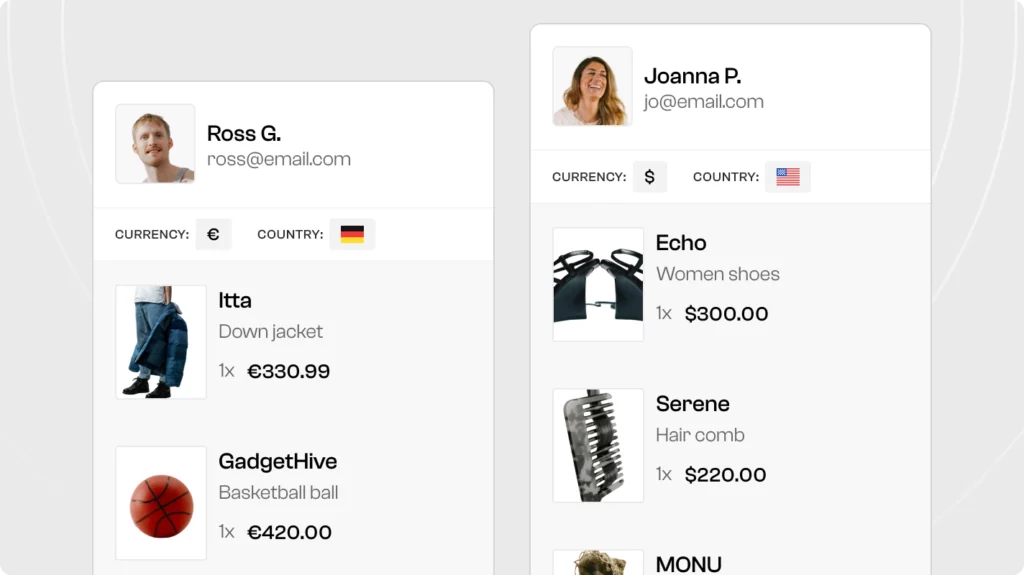Open the Echo product title
The width and height of the screenshot is (1024, 575).
(x=681, y=243)
